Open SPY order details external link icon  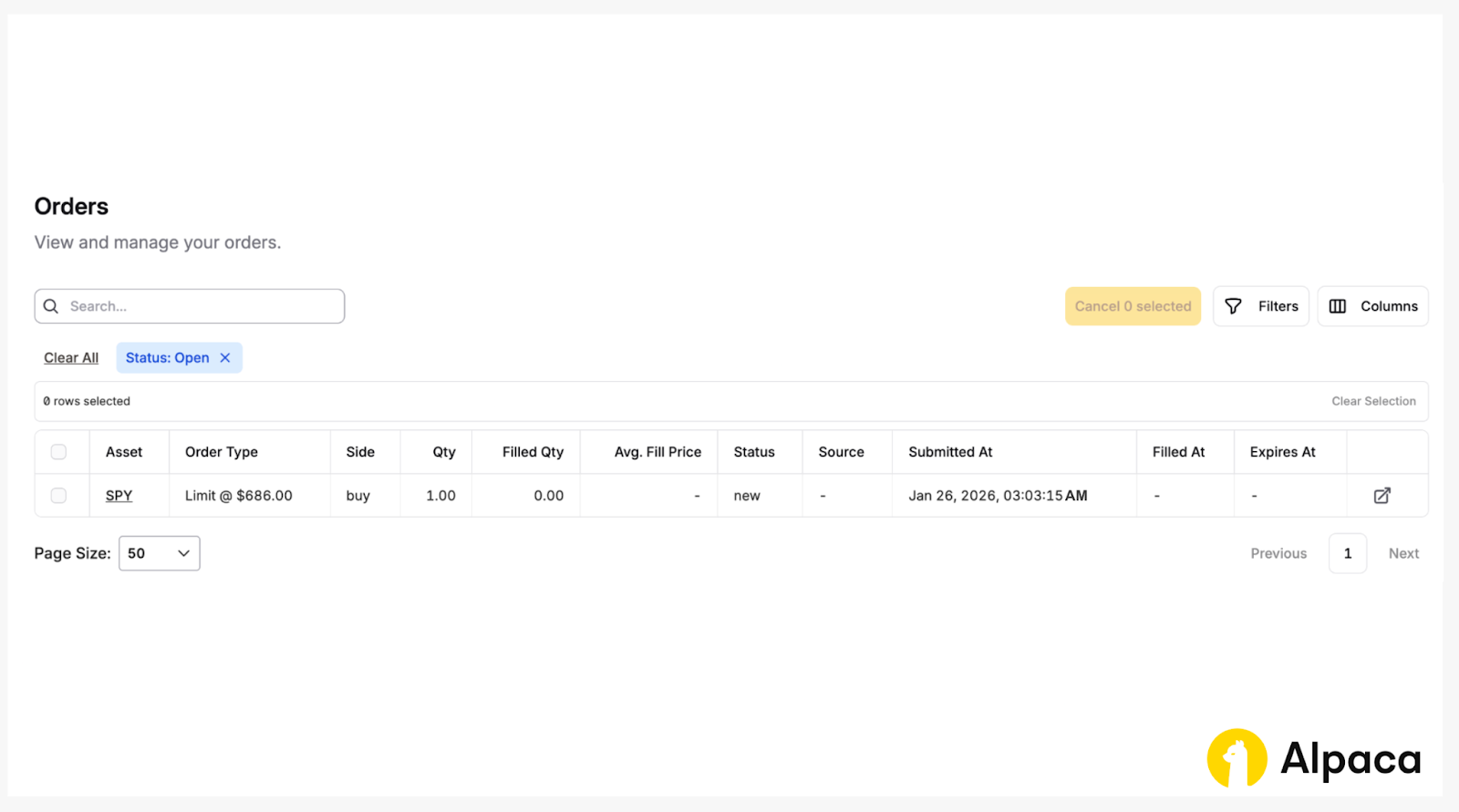(1381, 496)
